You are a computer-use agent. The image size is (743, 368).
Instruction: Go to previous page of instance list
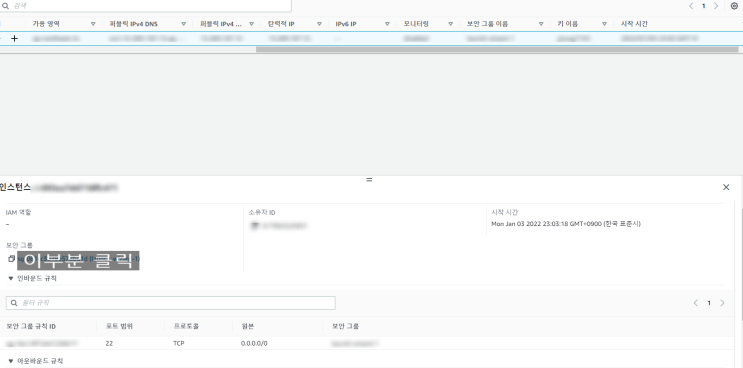(x=691, y=6)
